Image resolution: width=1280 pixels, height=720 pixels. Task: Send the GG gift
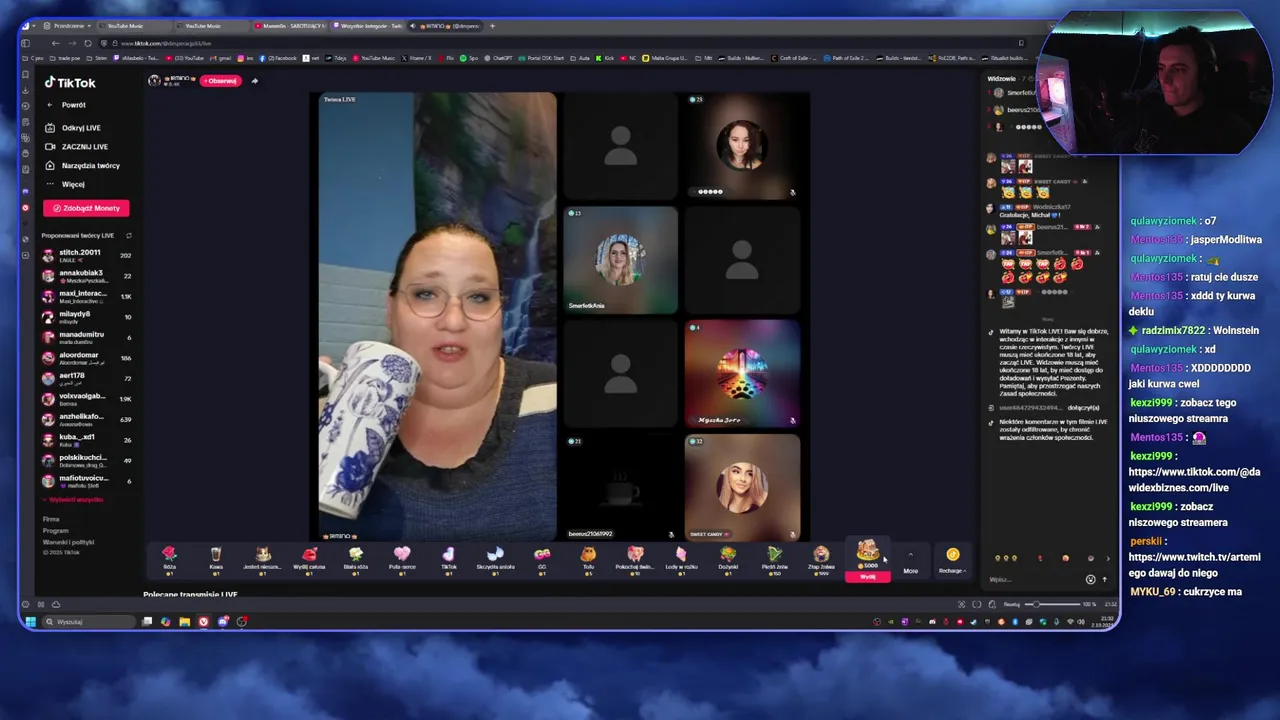(x=542, y=559)
